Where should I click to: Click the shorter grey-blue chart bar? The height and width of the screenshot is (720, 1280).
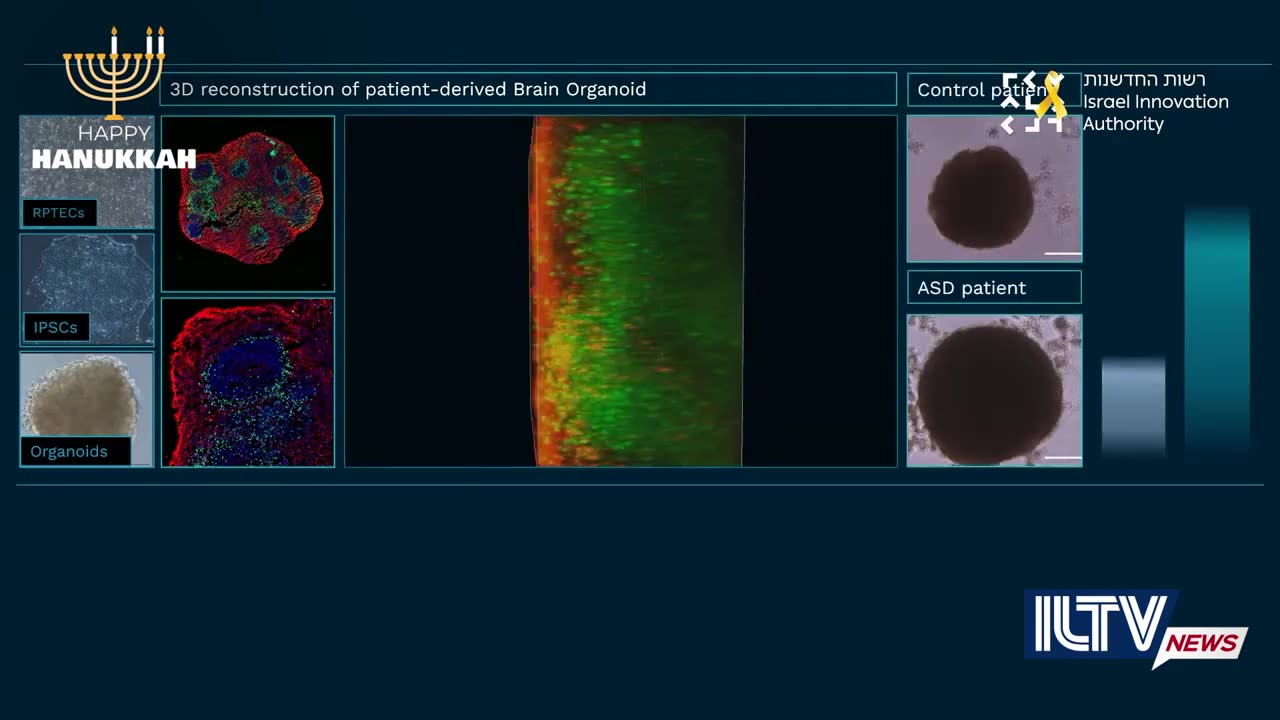coord(1133,407)
